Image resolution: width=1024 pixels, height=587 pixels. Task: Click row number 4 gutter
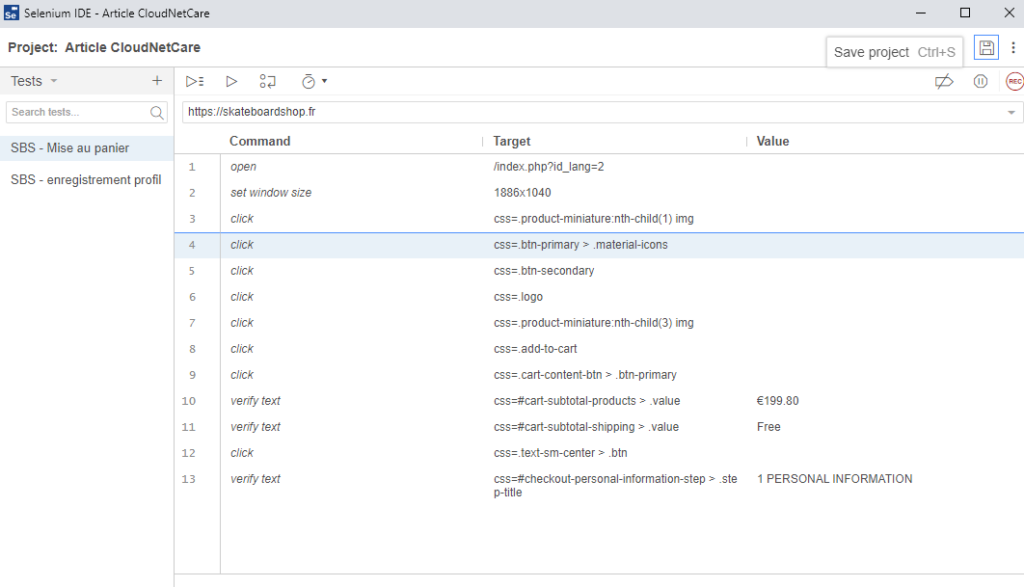[x=192, y=245]
